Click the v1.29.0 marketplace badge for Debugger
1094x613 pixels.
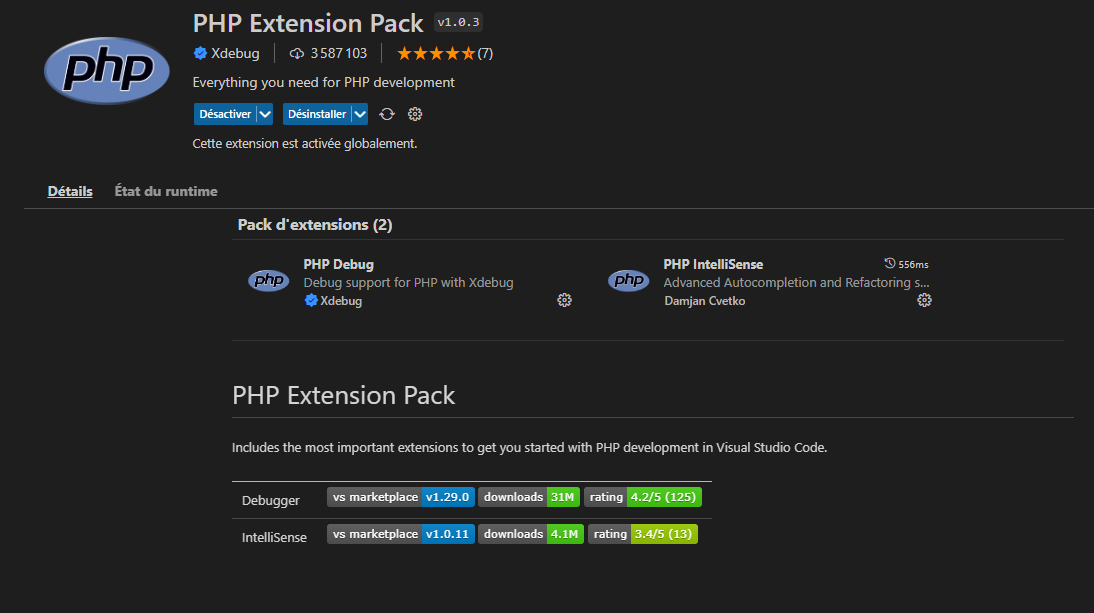click(448, 497)
